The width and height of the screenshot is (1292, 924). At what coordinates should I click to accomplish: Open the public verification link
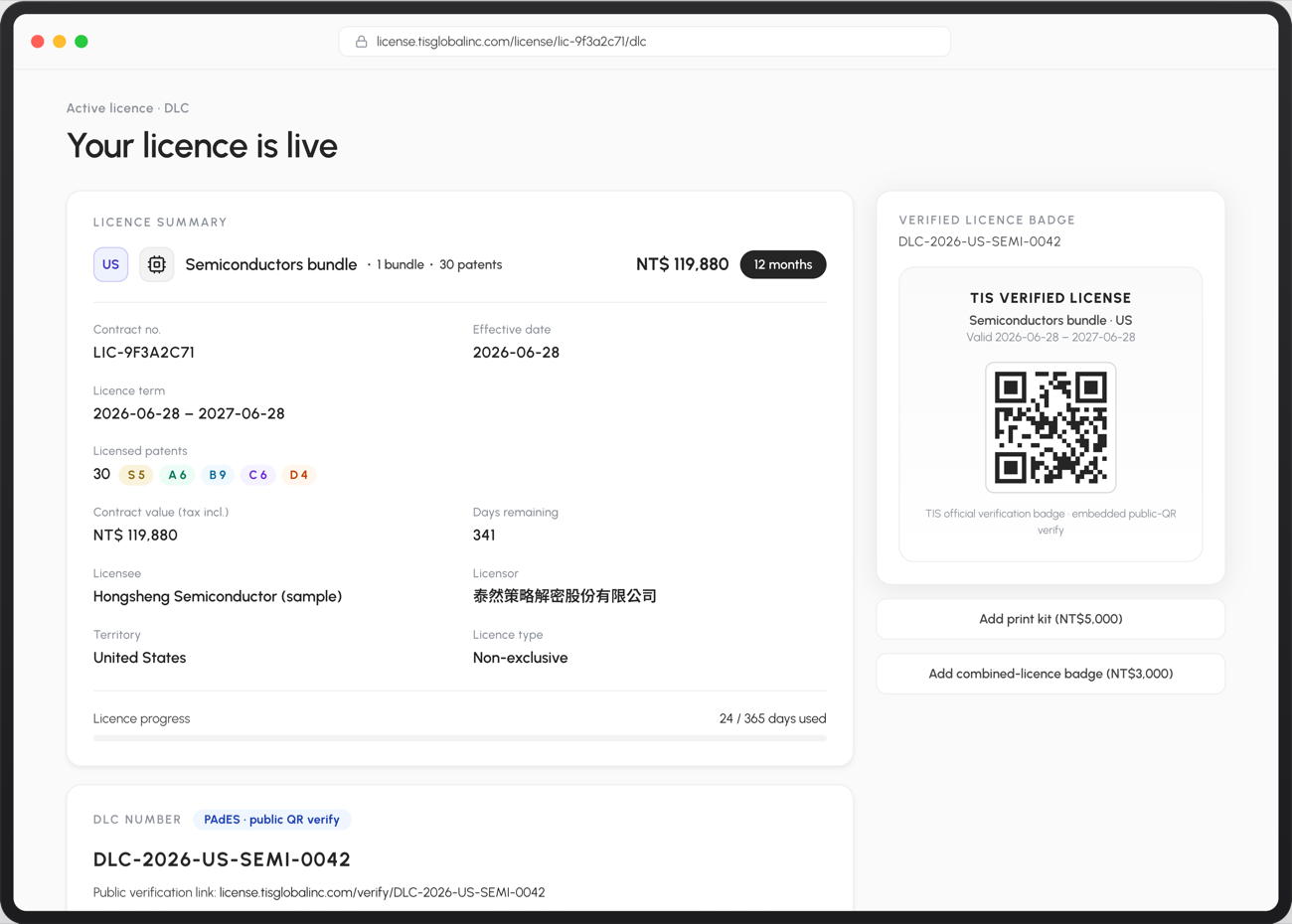(382, 892)
